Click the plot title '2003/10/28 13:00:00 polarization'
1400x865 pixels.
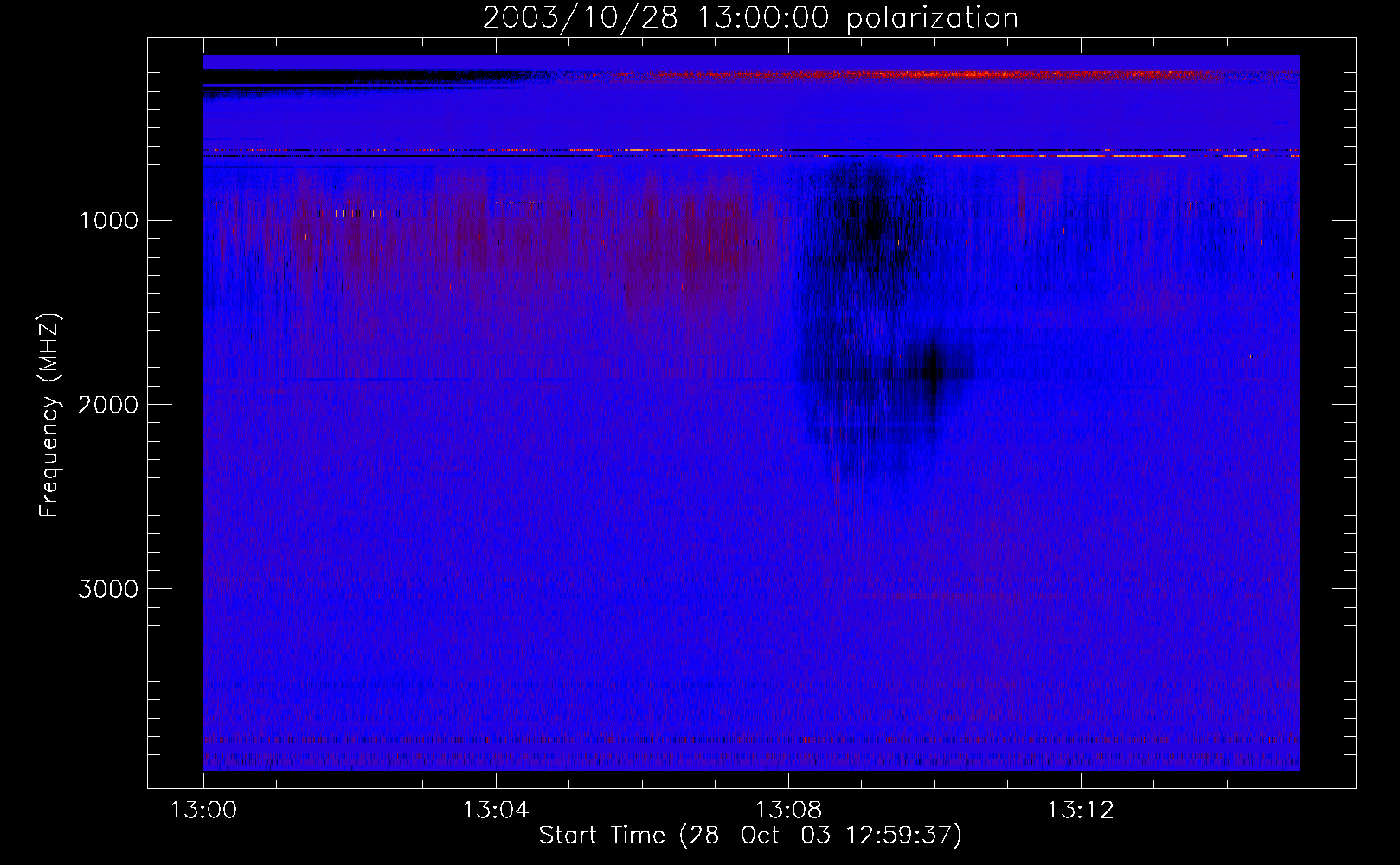tap(750, 17)
